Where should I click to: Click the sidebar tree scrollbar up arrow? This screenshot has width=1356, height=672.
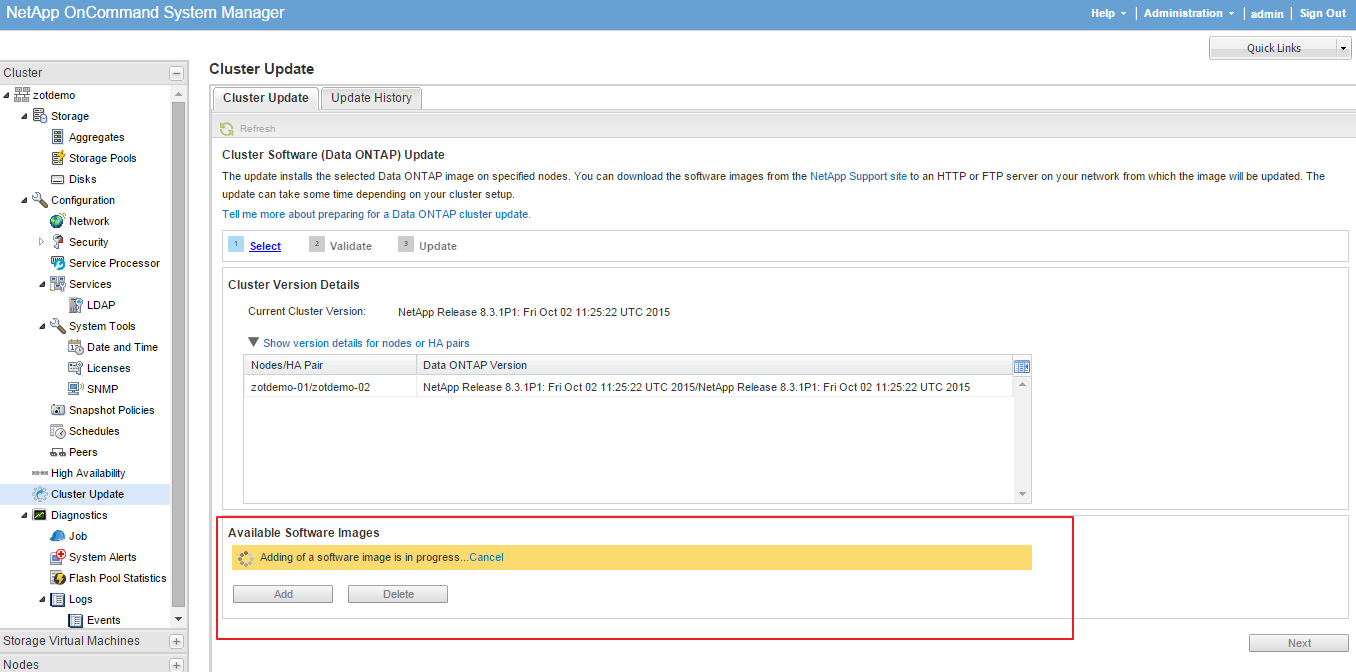pyautogui.click(x=178, y=94)
